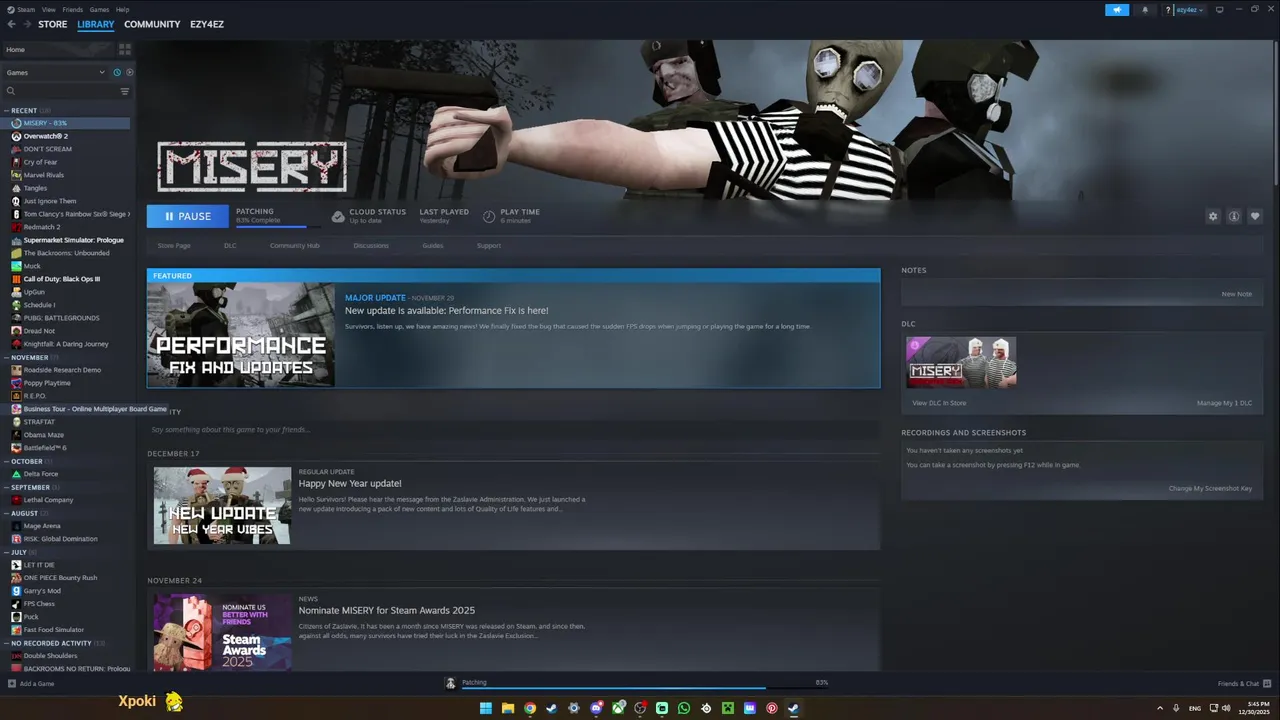Click the activity comment input field
This screenshot has height=720, width=1280.
(513, 430)
